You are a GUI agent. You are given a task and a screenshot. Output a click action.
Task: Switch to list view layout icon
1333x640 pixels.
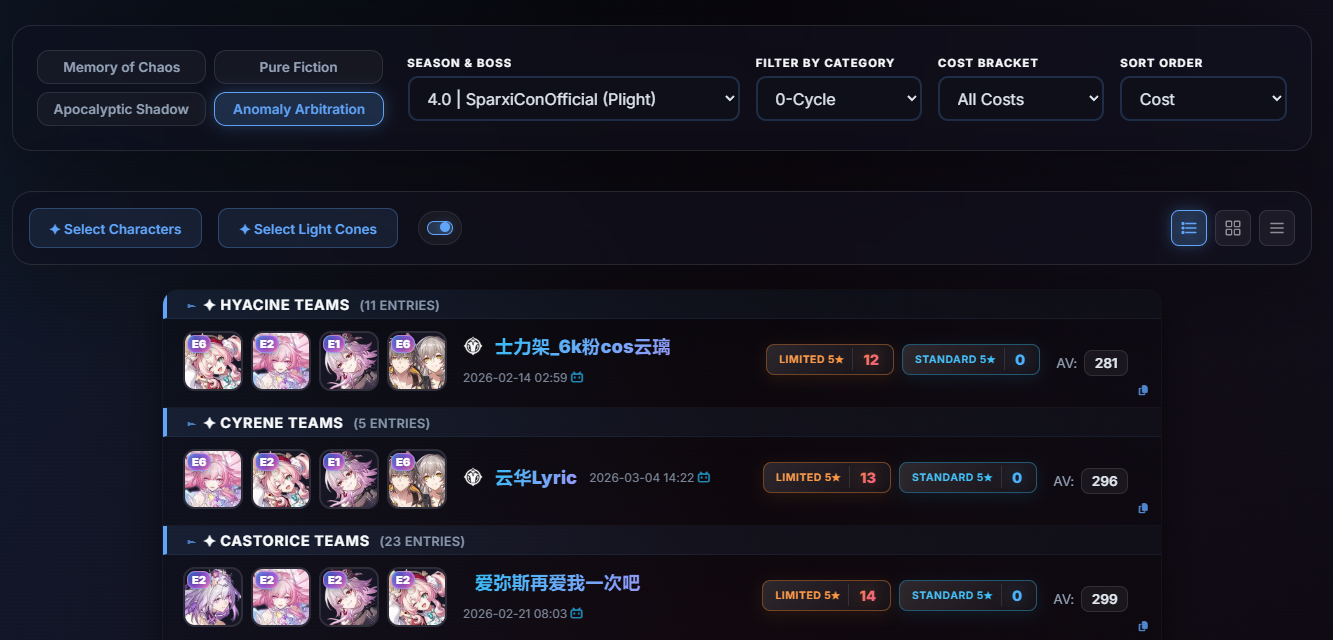click(1189, 228)
